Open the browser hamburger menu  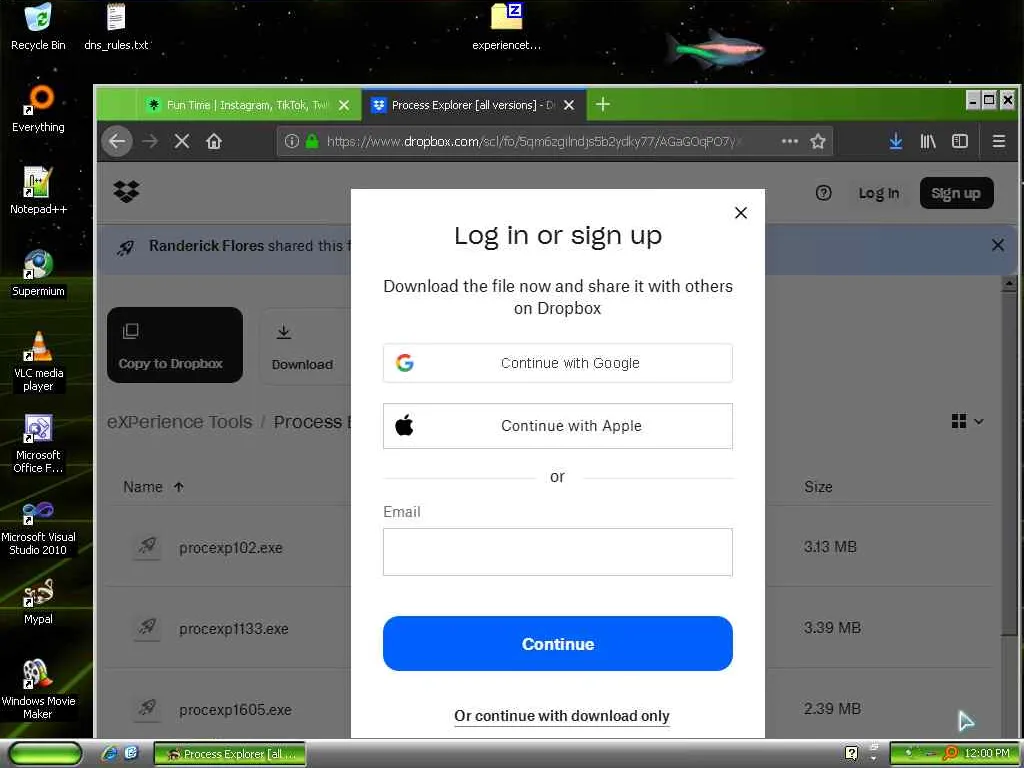pyautogui.click(x=999, y=141)
